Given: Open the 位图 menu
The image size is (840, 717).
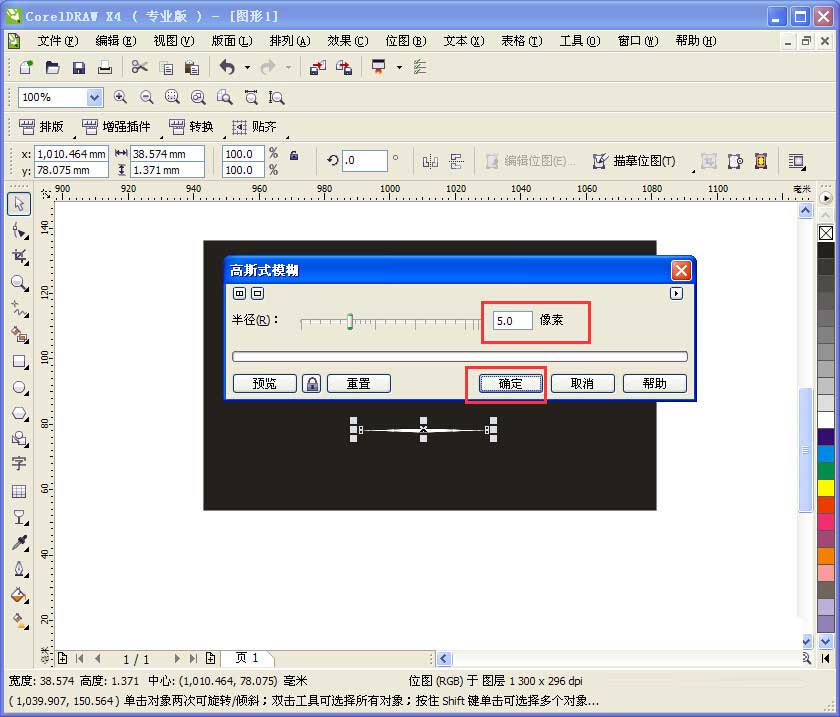Looking at the screenshot, I should click(405, 41).
